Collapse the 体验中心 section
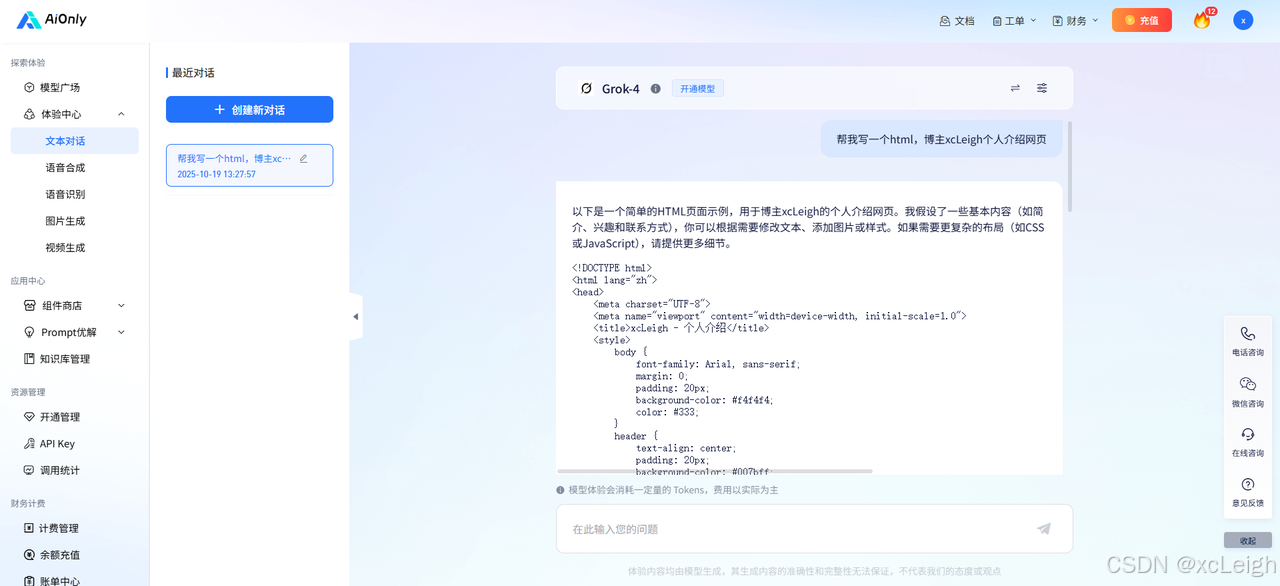The image size is (1280, 586). click(122, 113)
